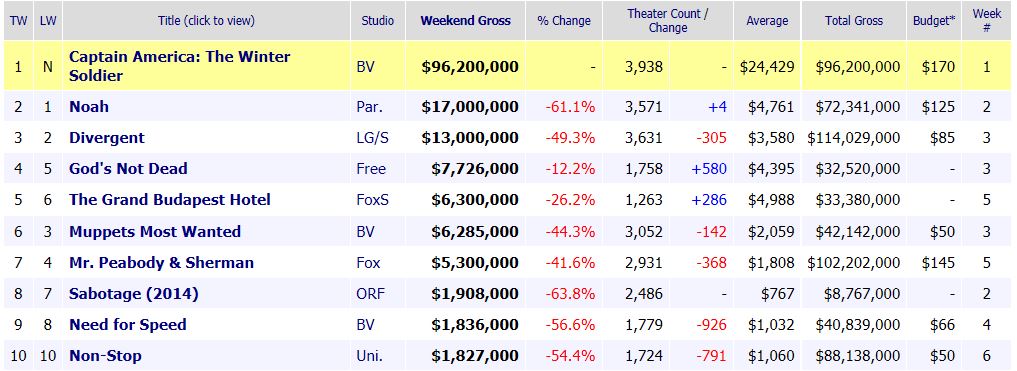
Task: Click the Sabotage (2014) title
Action: click(134, 294)
